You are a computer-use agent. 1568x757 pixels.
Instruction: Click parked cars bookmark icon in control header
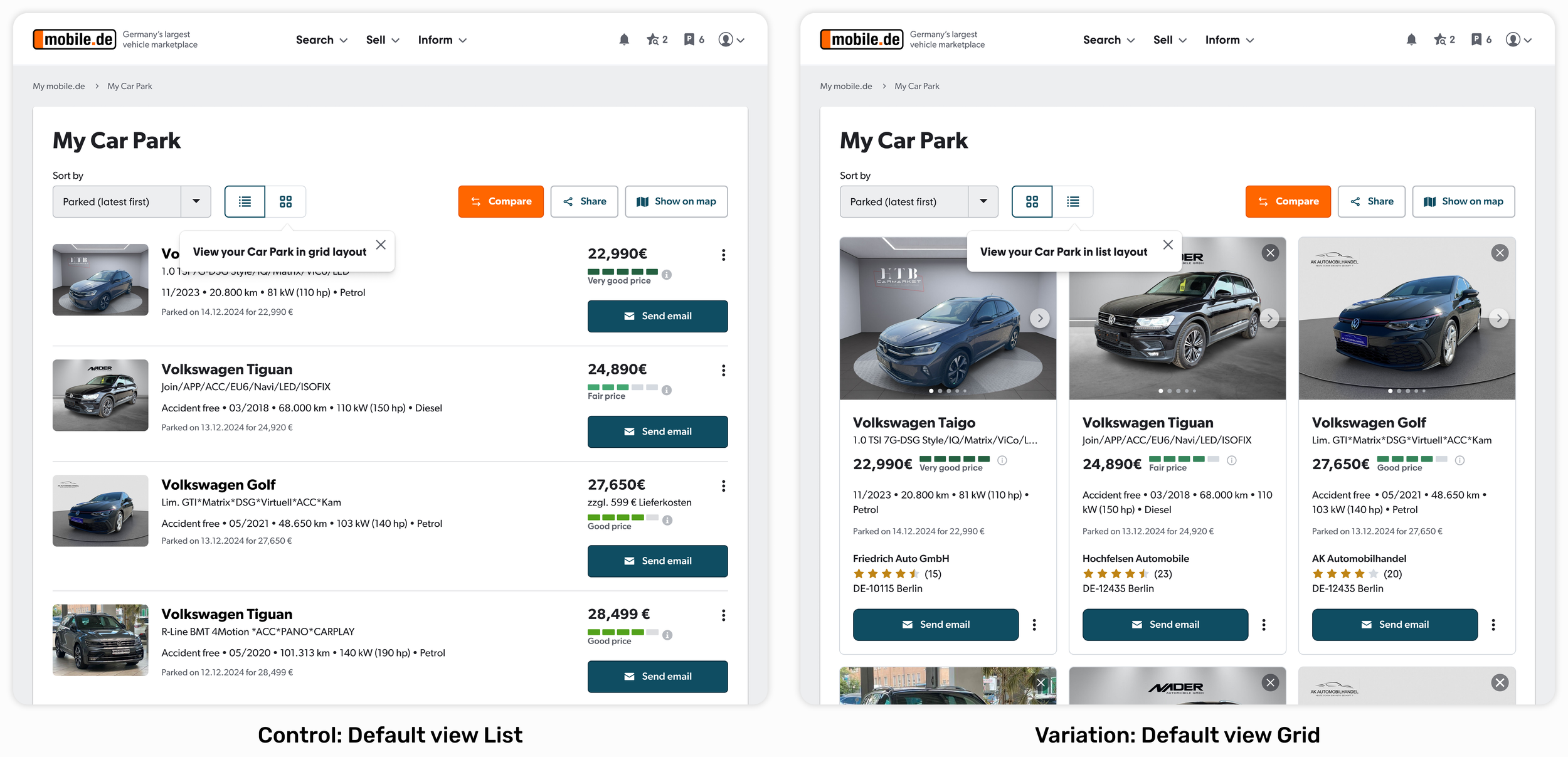click(689, 40)
